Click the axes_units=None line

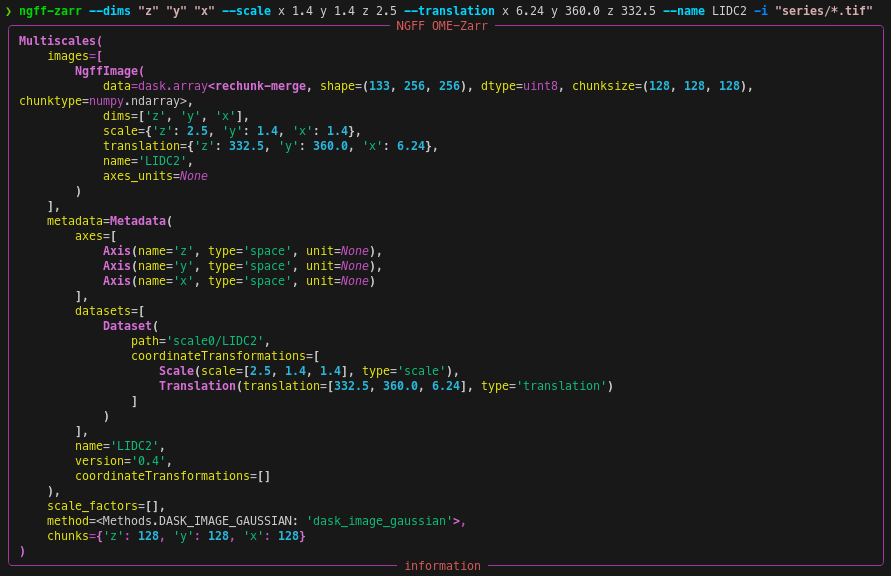pos(155,176)
